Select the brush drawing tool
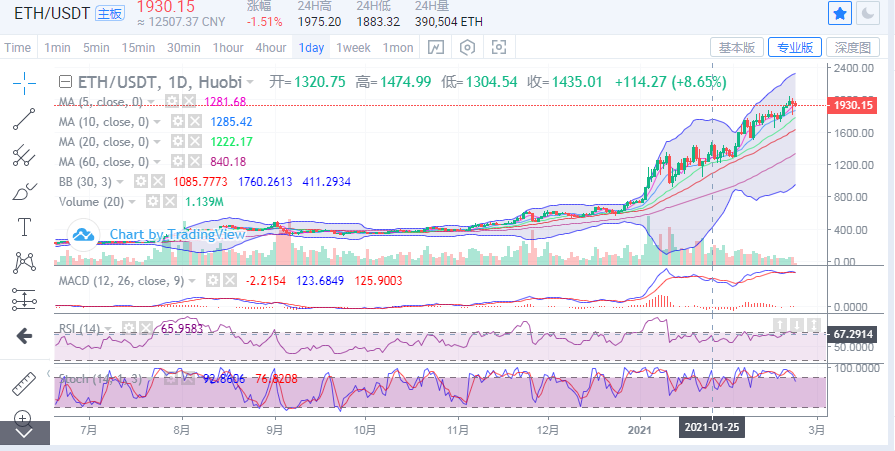 click(x=24, y=191)
